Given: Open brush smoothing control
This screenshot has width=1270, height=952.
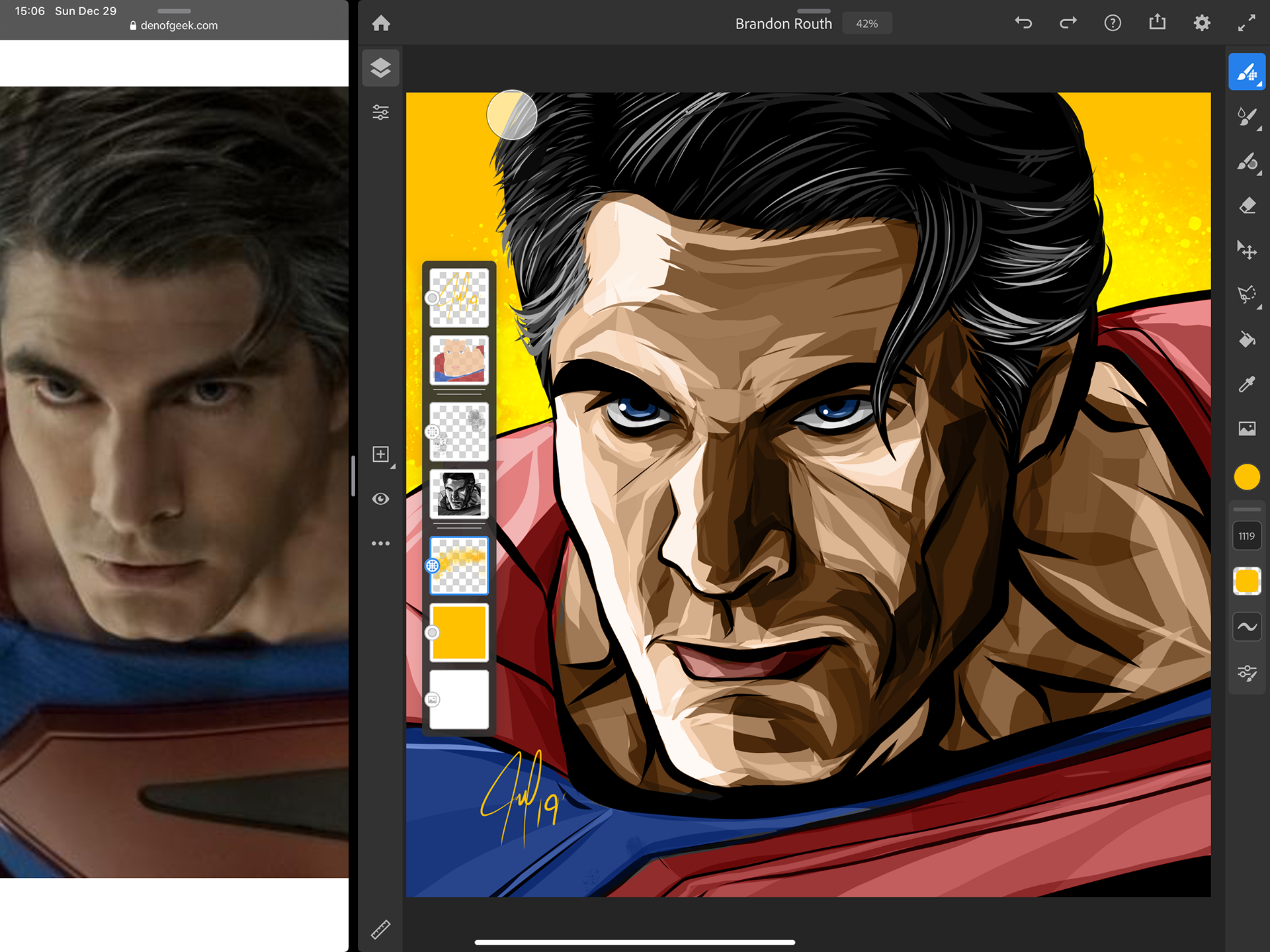Looking at the screenshot, I should [1247, 627].
